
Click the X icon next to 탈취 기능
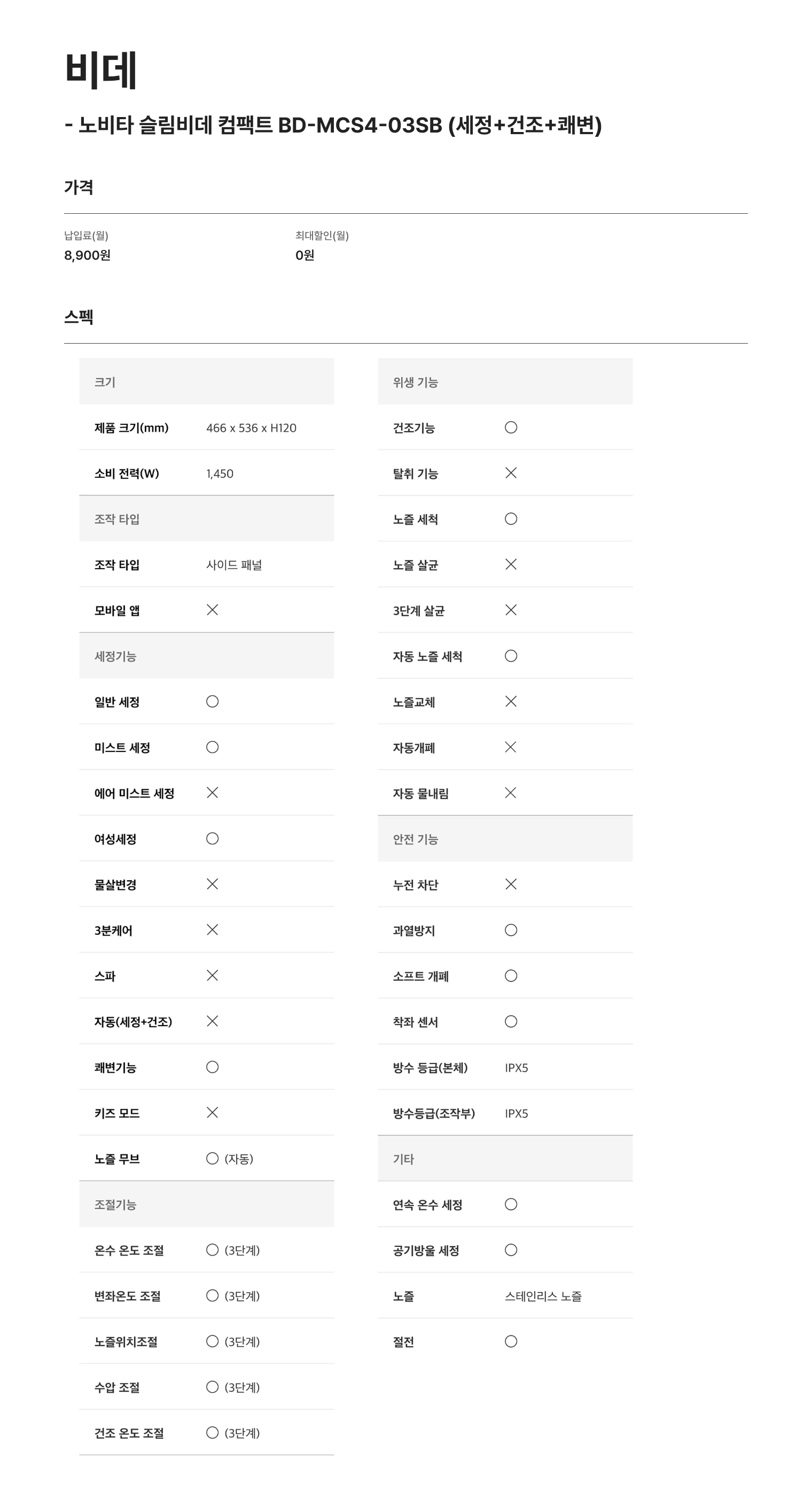click(x=510, y=473)
